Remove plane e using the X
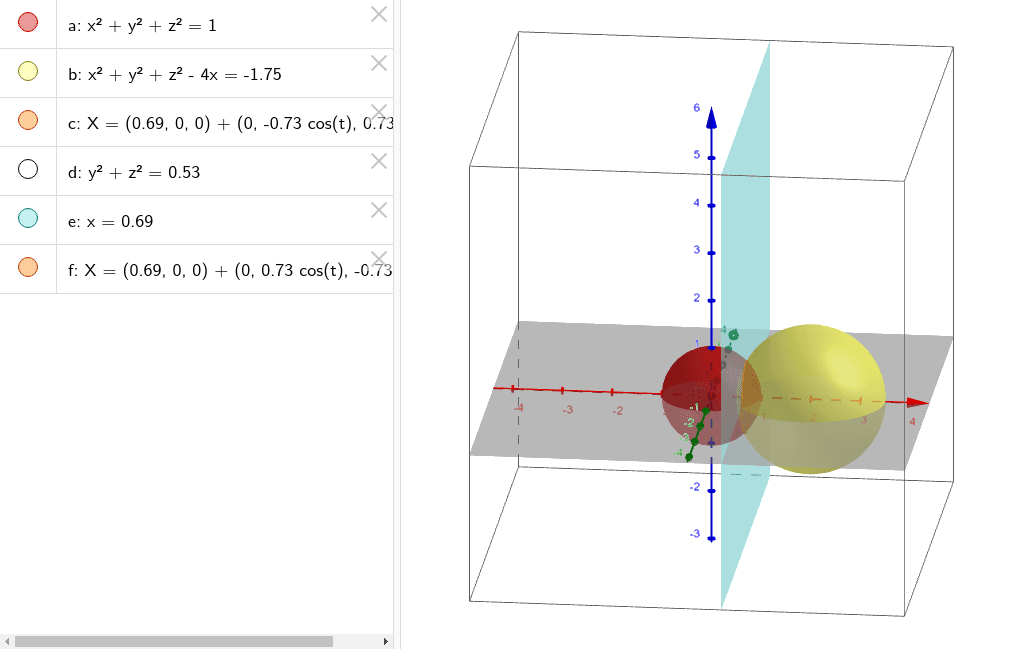The height and width of the screenshot is (651, 1024). coord(378,210)
